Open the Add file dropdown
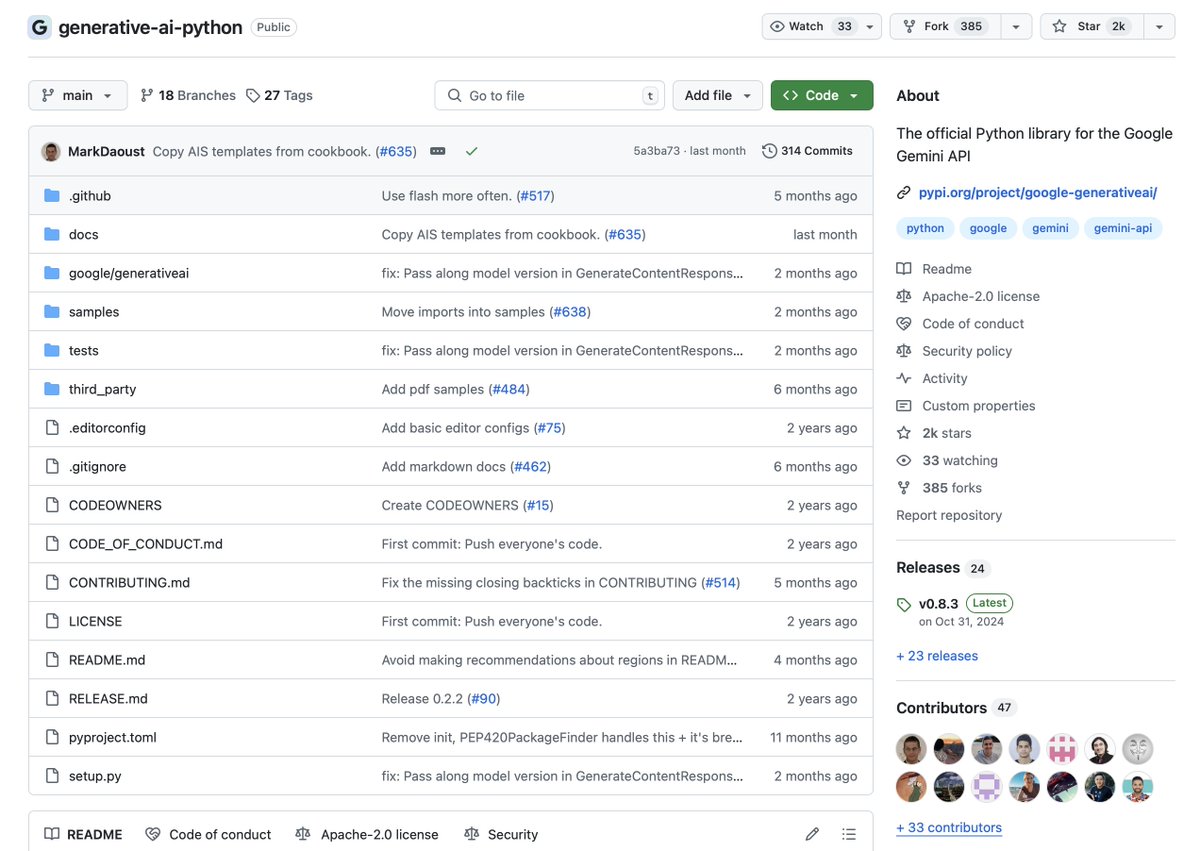1200x851 pixels. coord(717,95)
